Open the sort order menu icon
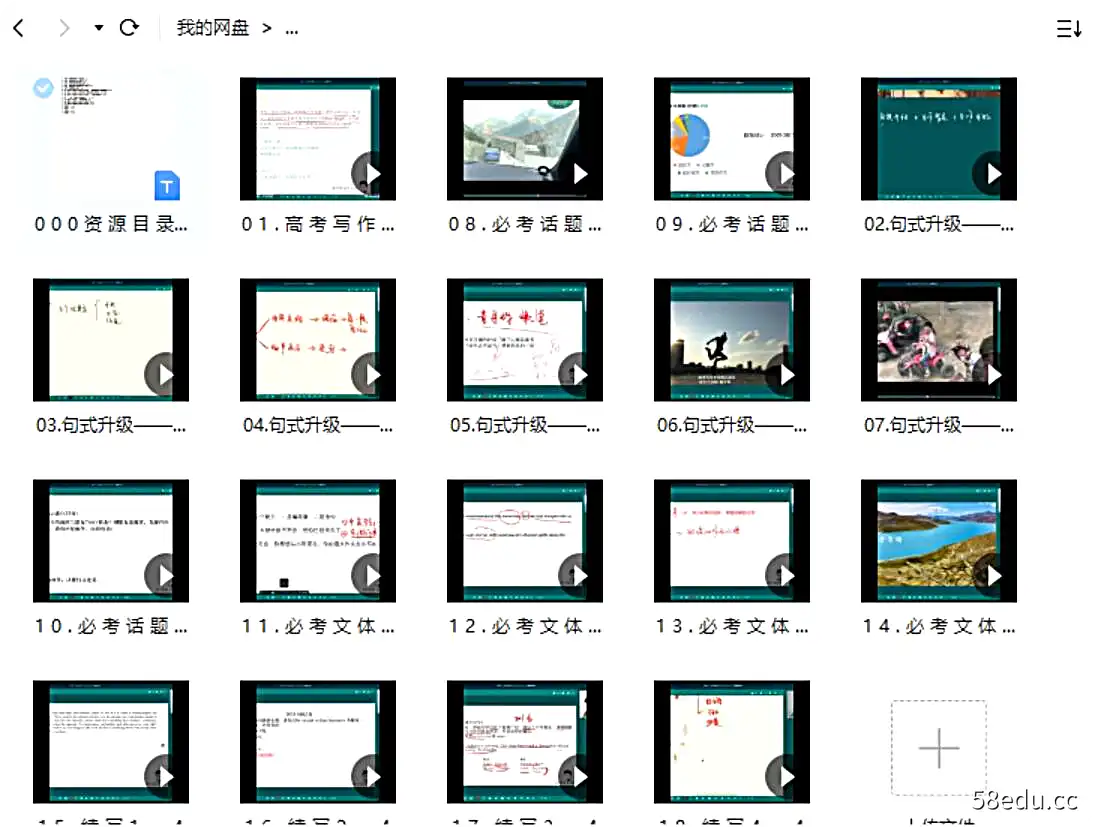 pos(1068,29)
